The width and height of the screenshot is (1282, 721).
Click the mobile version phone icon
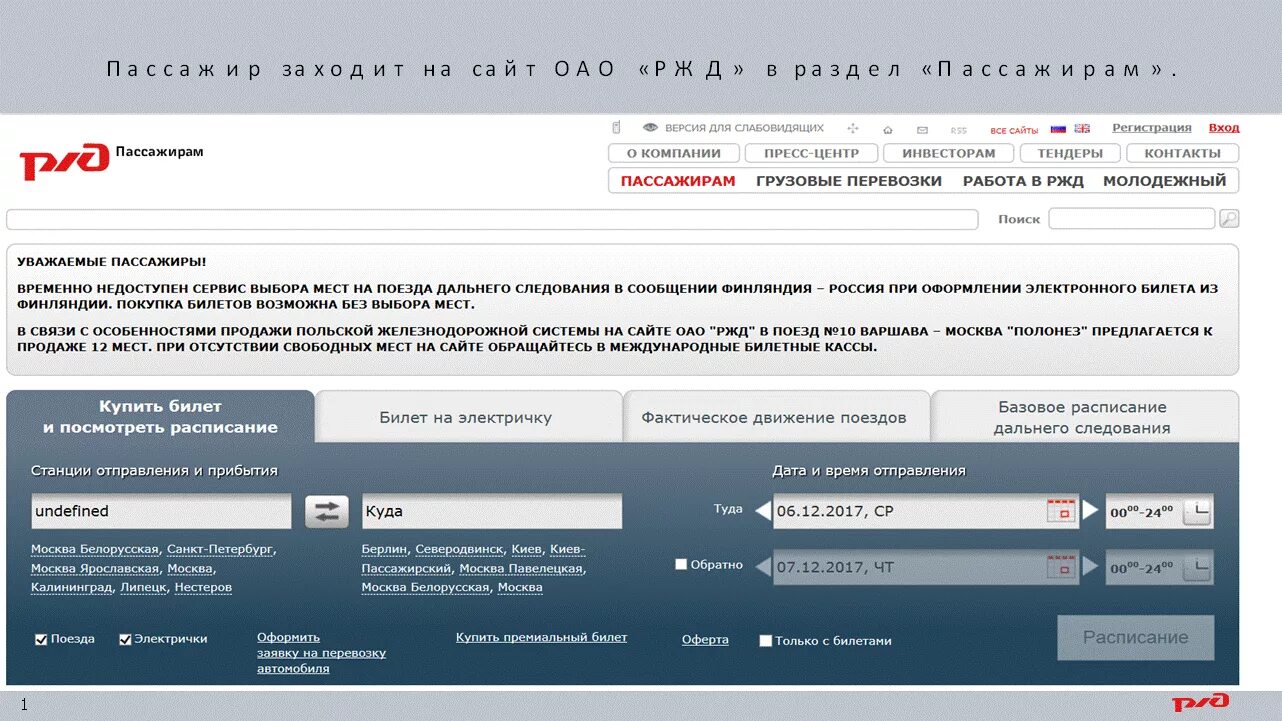click(x=617, y=128)
